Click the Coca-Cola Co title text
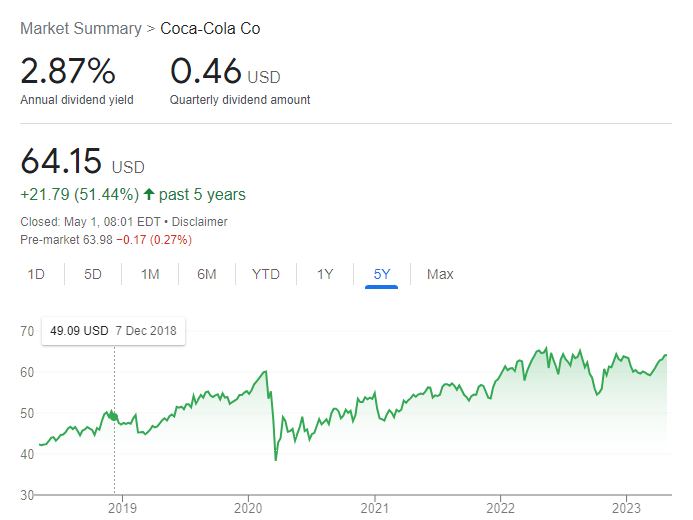 pyautogui.click(x=210, y=29)
